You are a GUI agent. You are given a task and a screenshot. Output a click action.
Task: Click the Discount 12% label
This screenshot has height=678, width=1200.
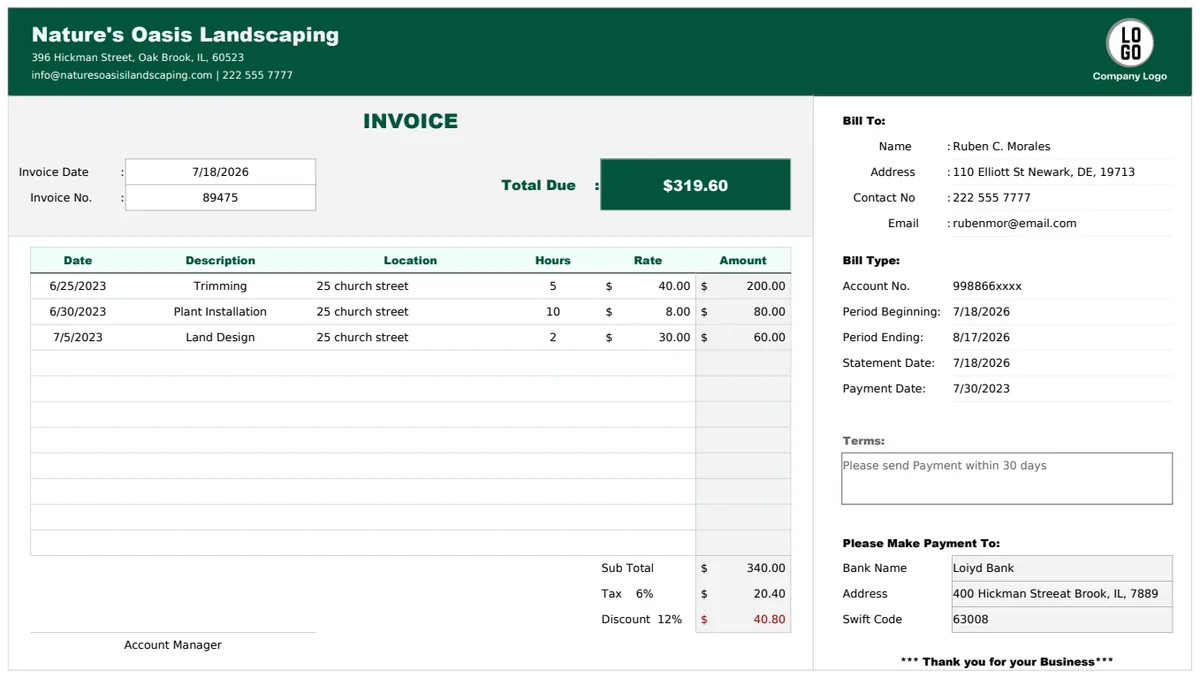pyautogui.click(x=641, y=619)
